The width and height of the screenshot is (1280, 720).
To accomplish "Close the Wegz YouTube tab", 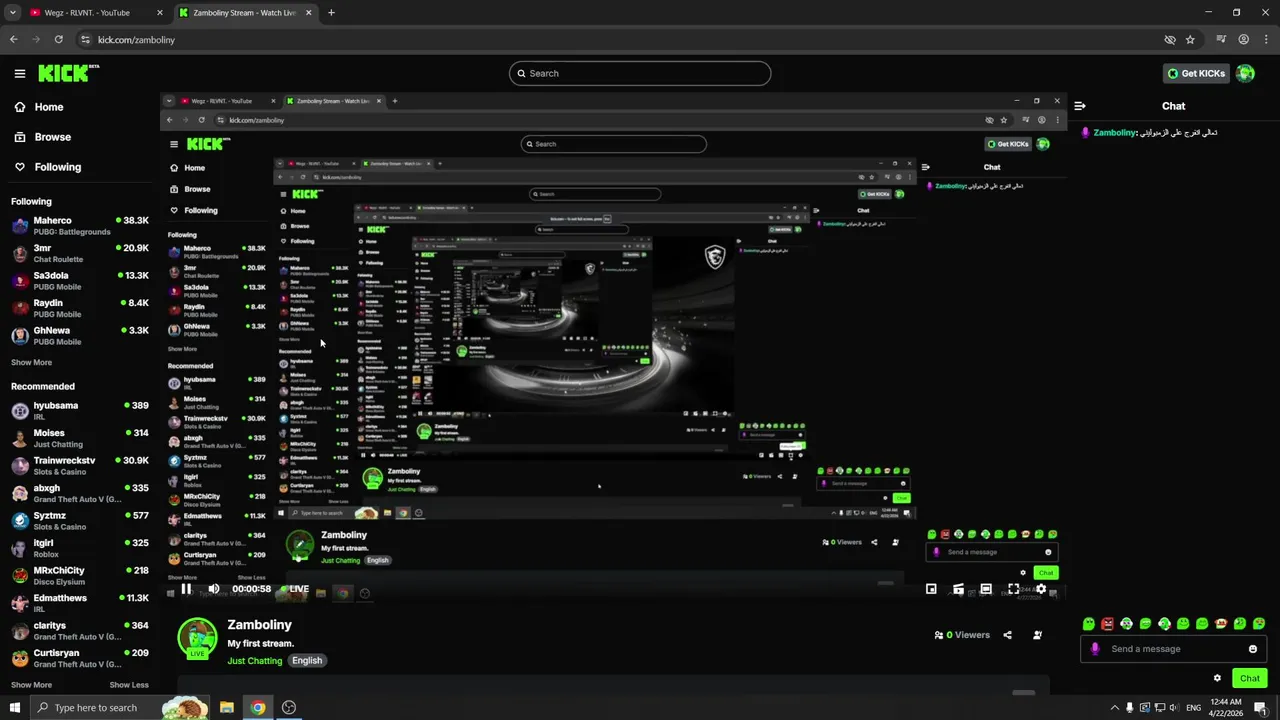I will pyautogui.click(x=159, y=13).
